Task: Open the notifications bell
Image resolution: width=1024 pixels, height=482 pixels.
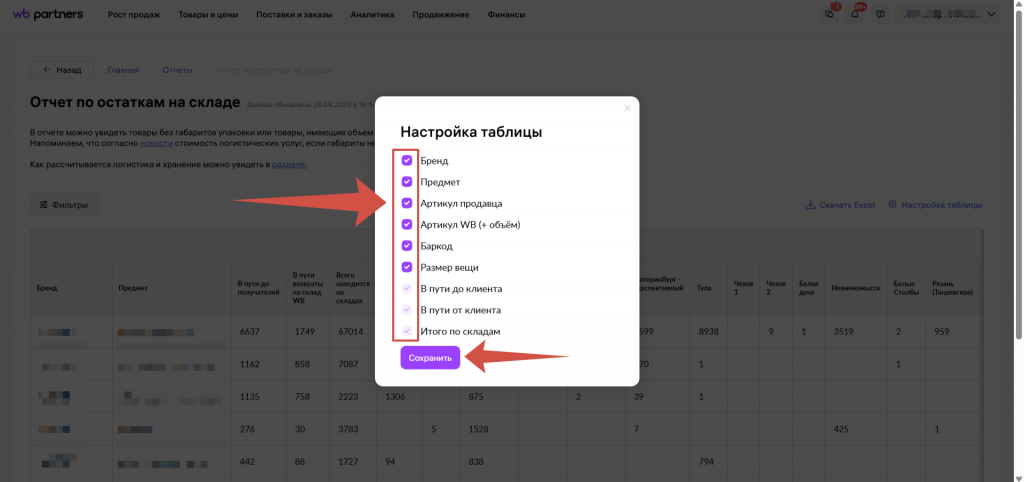Action: pos(855,15)
